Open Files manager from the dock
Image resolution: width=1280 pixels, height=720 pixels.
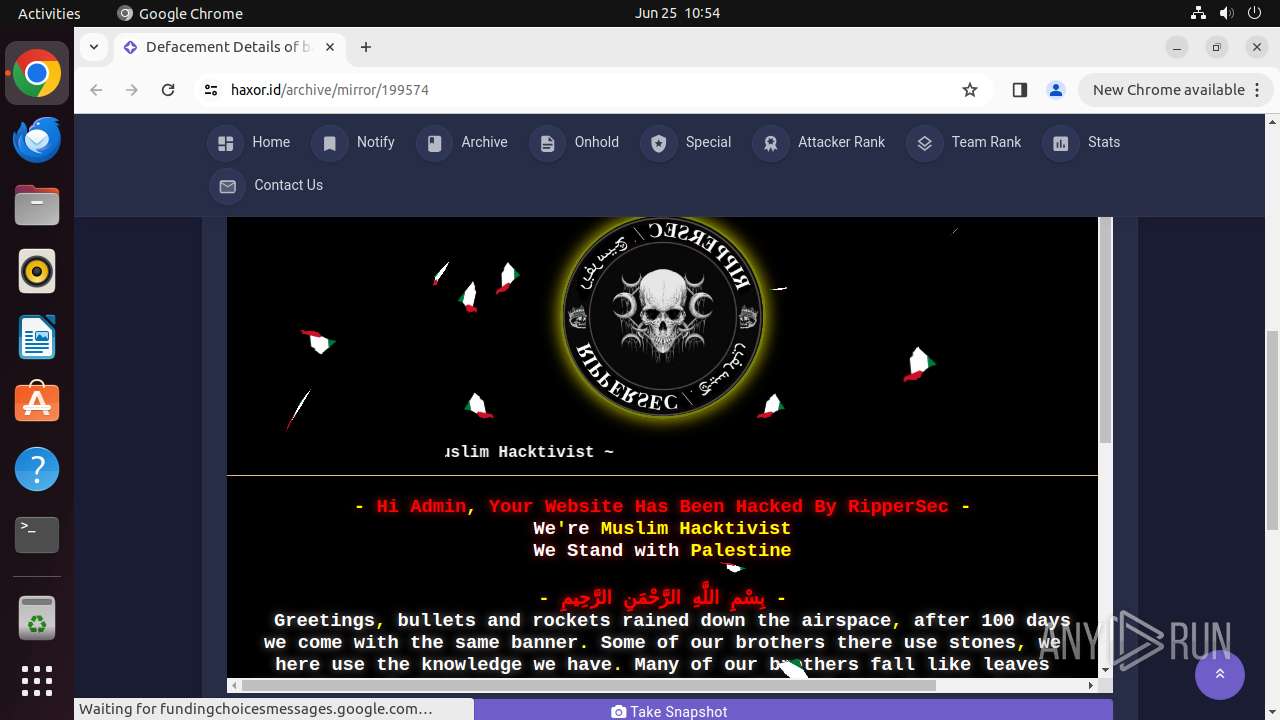tap(37, 206)
